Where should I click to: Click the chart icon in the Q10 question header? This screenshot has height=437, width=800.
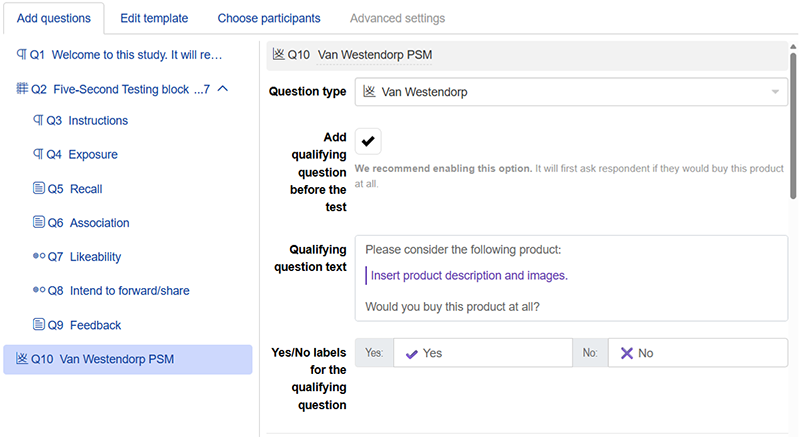278,54
